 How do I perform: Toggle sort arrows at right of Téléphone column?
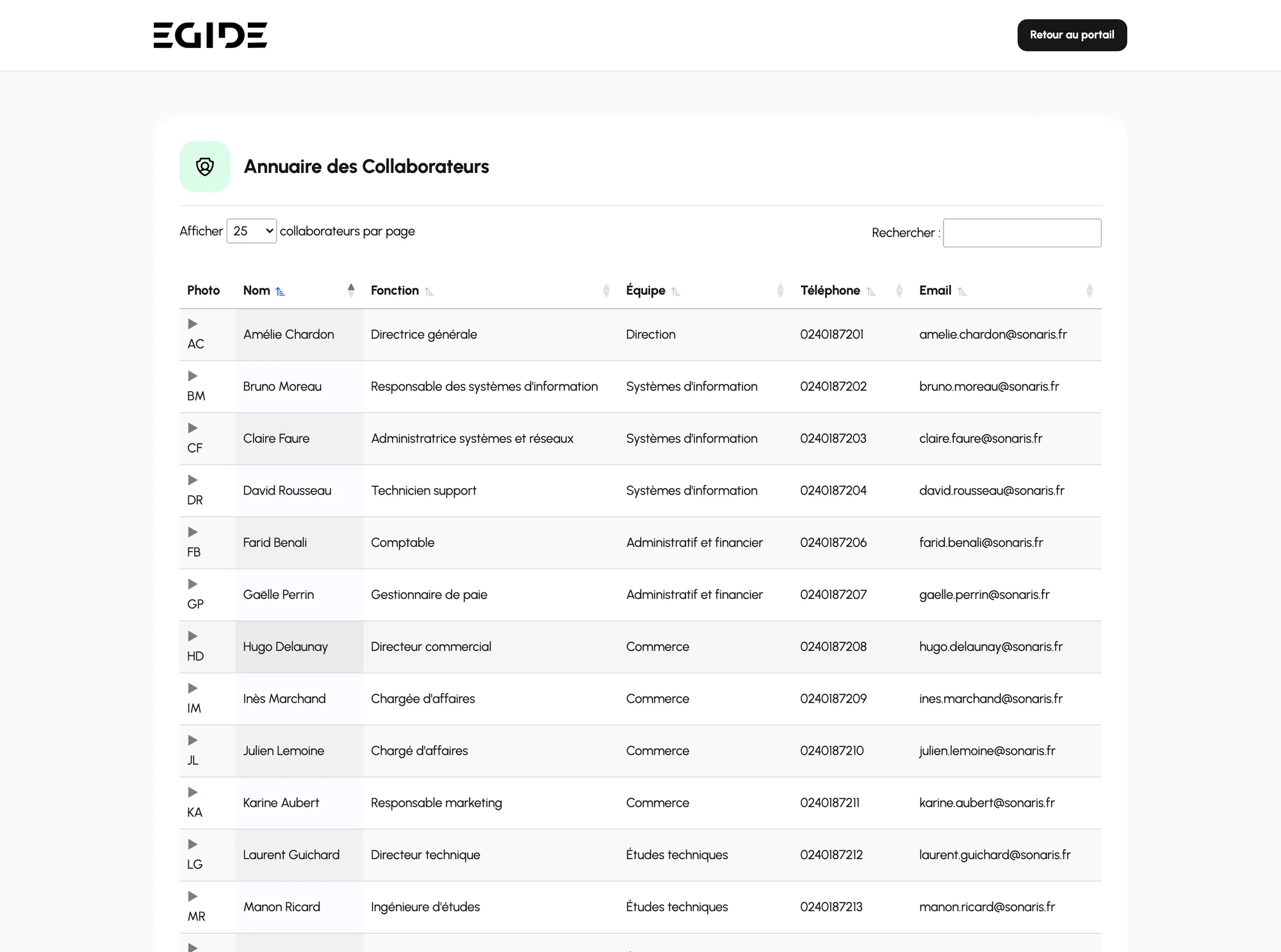pos(899,290)
